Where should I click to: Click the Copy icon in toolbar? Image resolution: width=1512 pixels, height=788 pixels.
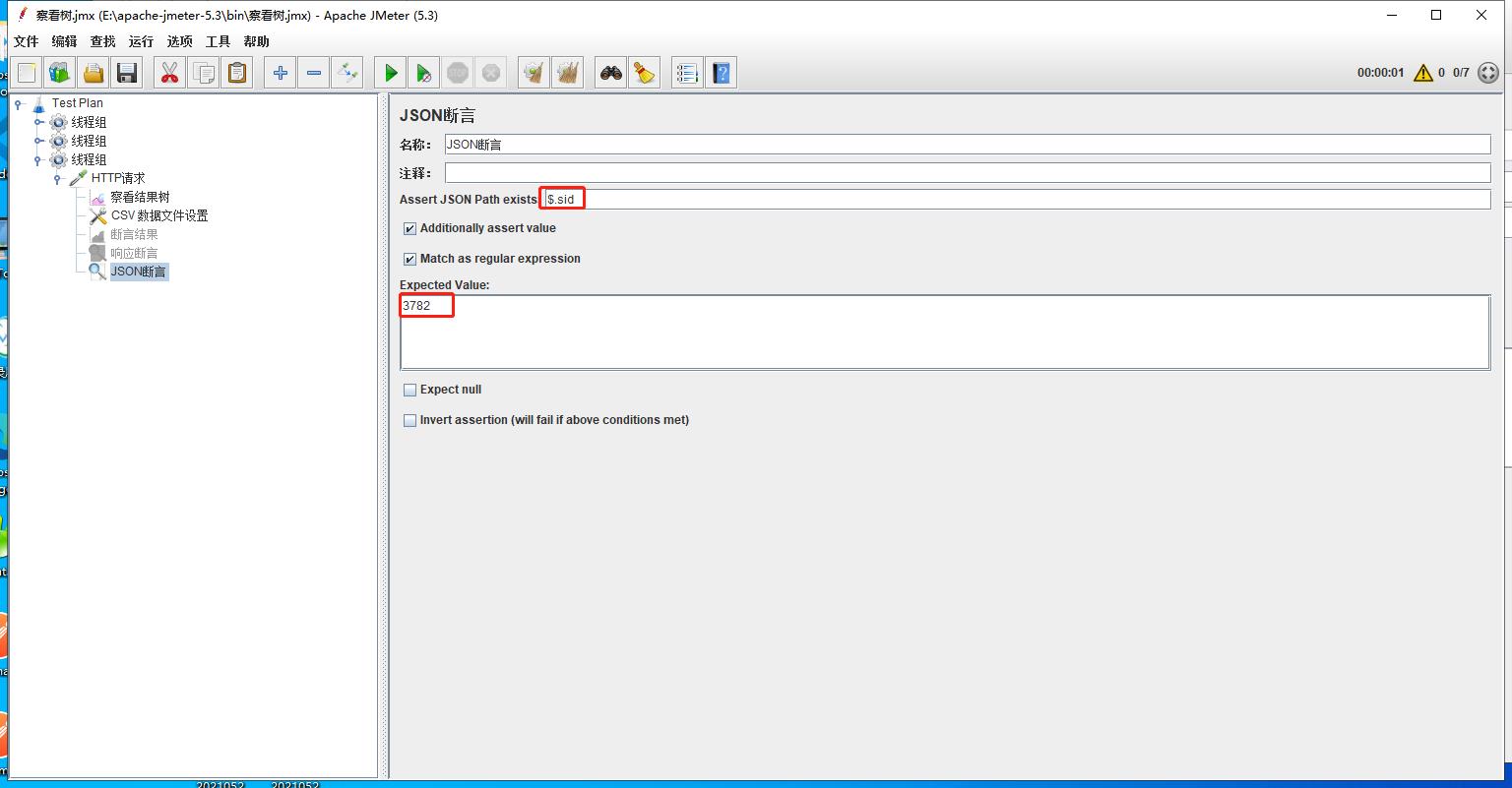tap(204, 73)
